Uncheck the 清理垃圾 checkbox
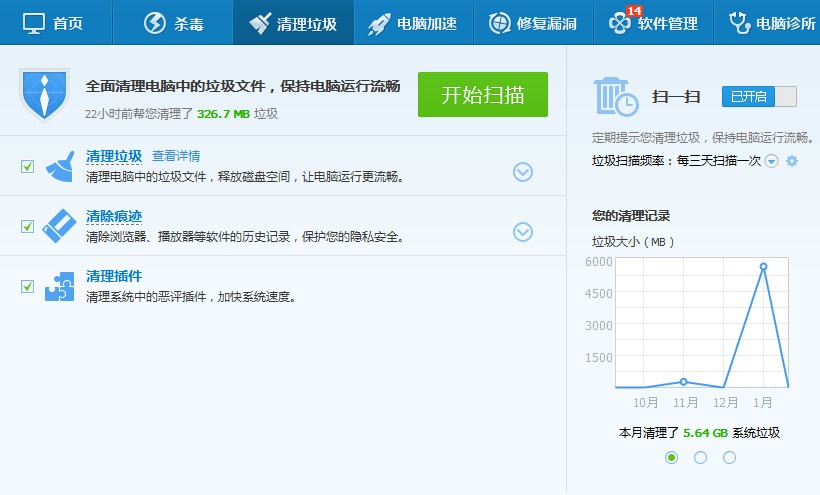This screenshot has height=495, width=820. (27, 166)
